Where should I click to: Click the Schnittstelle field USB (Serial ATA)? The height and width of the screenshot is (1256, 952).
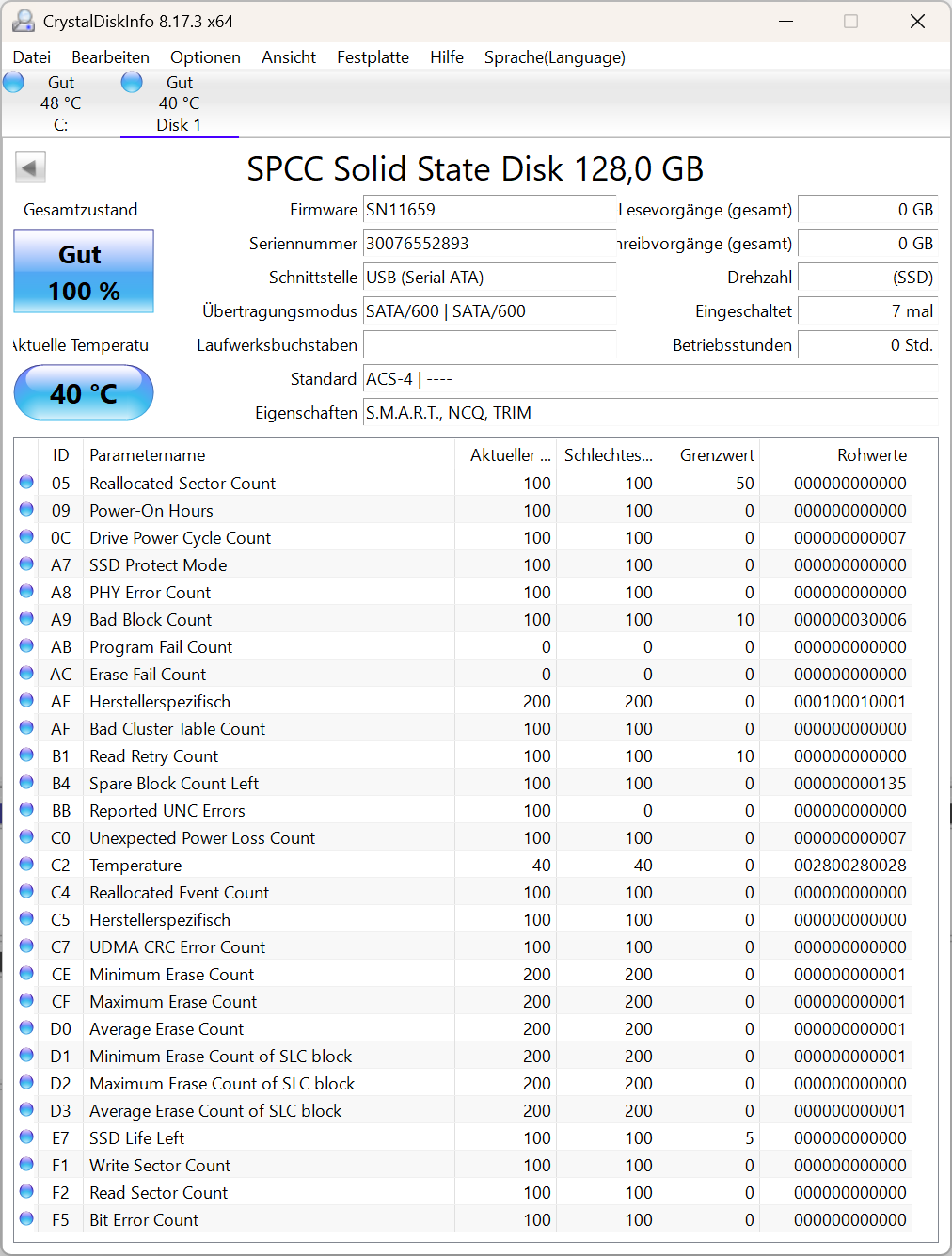point(489,278)
